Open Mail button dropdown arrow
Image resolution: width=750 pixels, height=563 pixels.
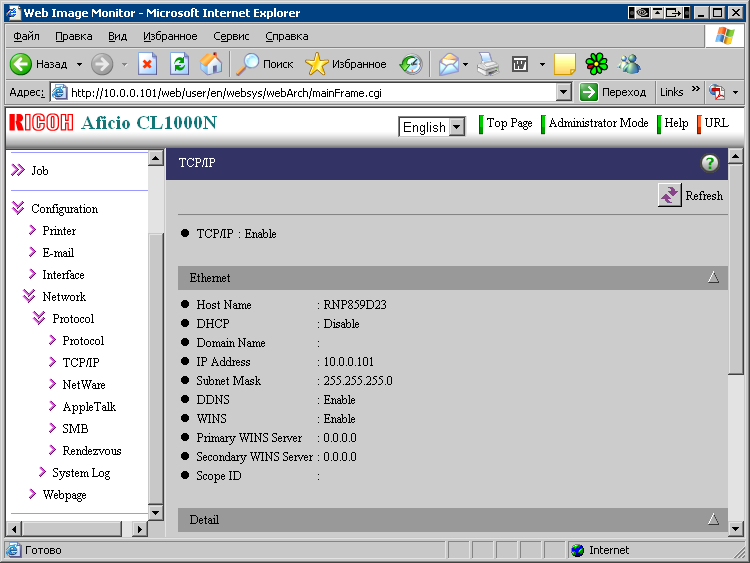[465, 64]
